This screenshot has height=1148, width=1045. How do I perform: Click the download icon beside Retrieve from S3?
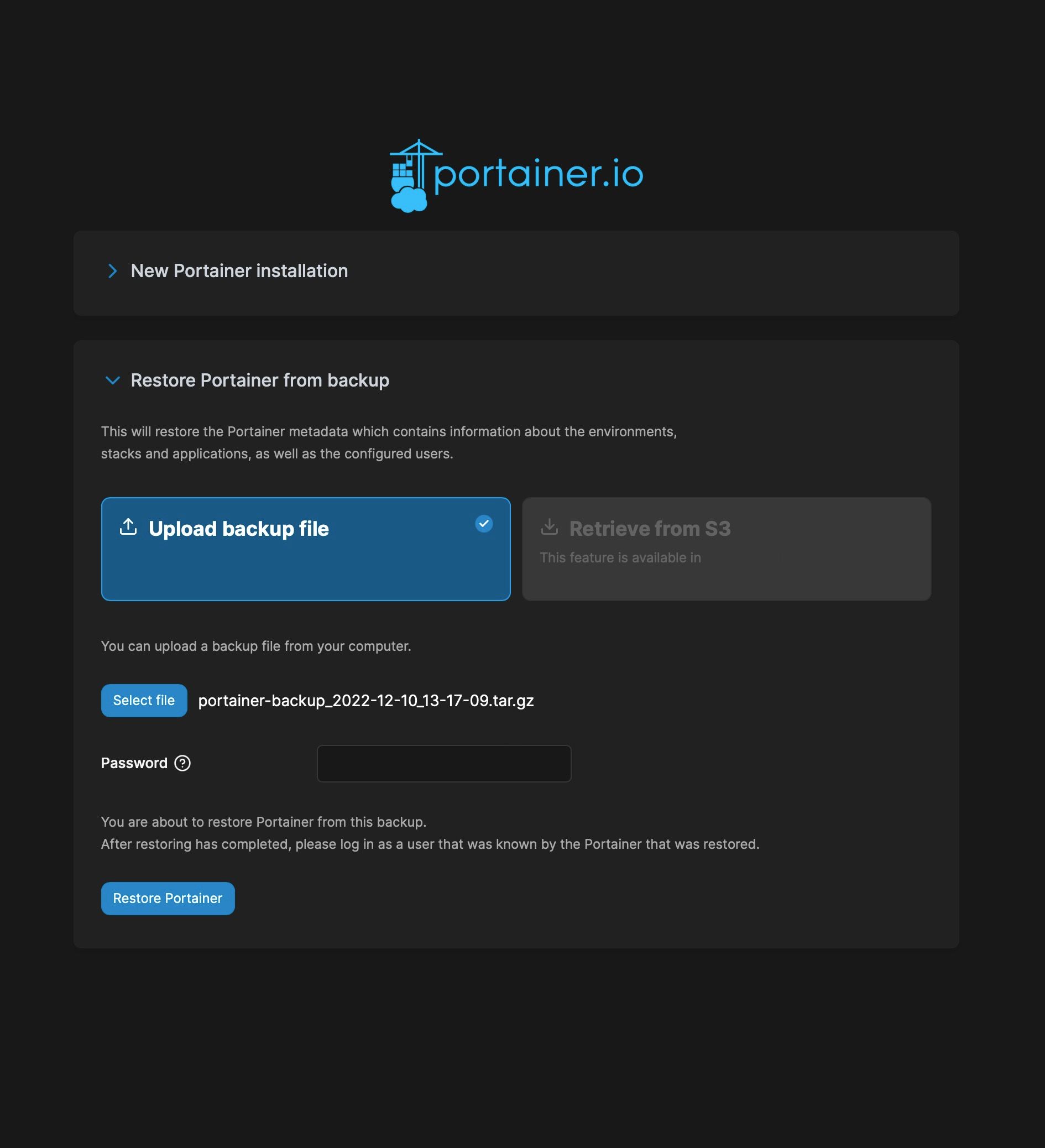click(549, 528)
